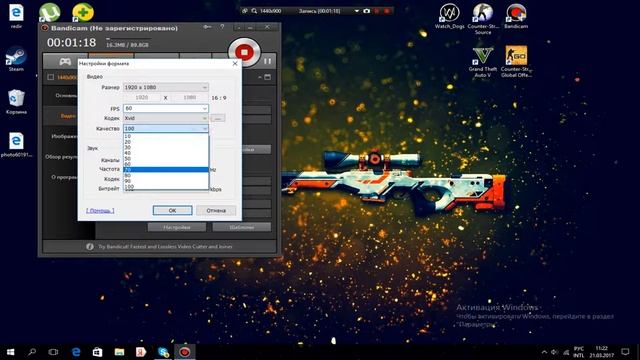
Task: Open the uTorrent desktop shortcut
Action: click(x=49, y=12)
